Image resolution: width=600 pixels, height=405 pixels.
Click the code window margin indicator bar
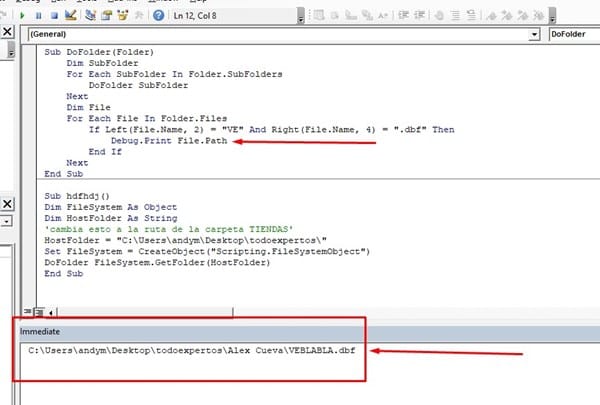pos(29,176)
